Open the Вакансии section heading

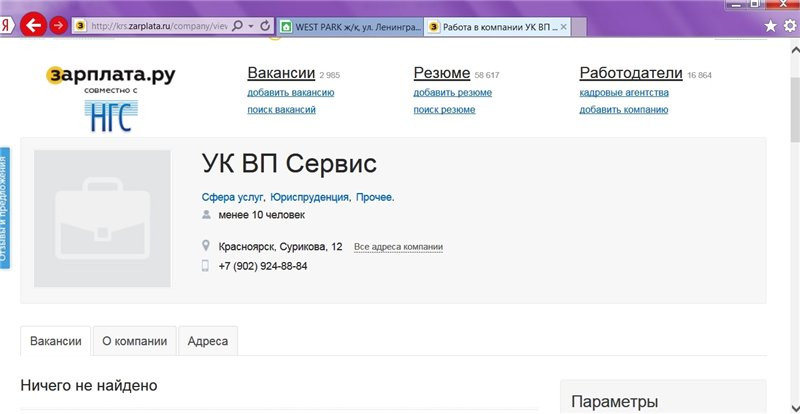click(x=281, y=73)
